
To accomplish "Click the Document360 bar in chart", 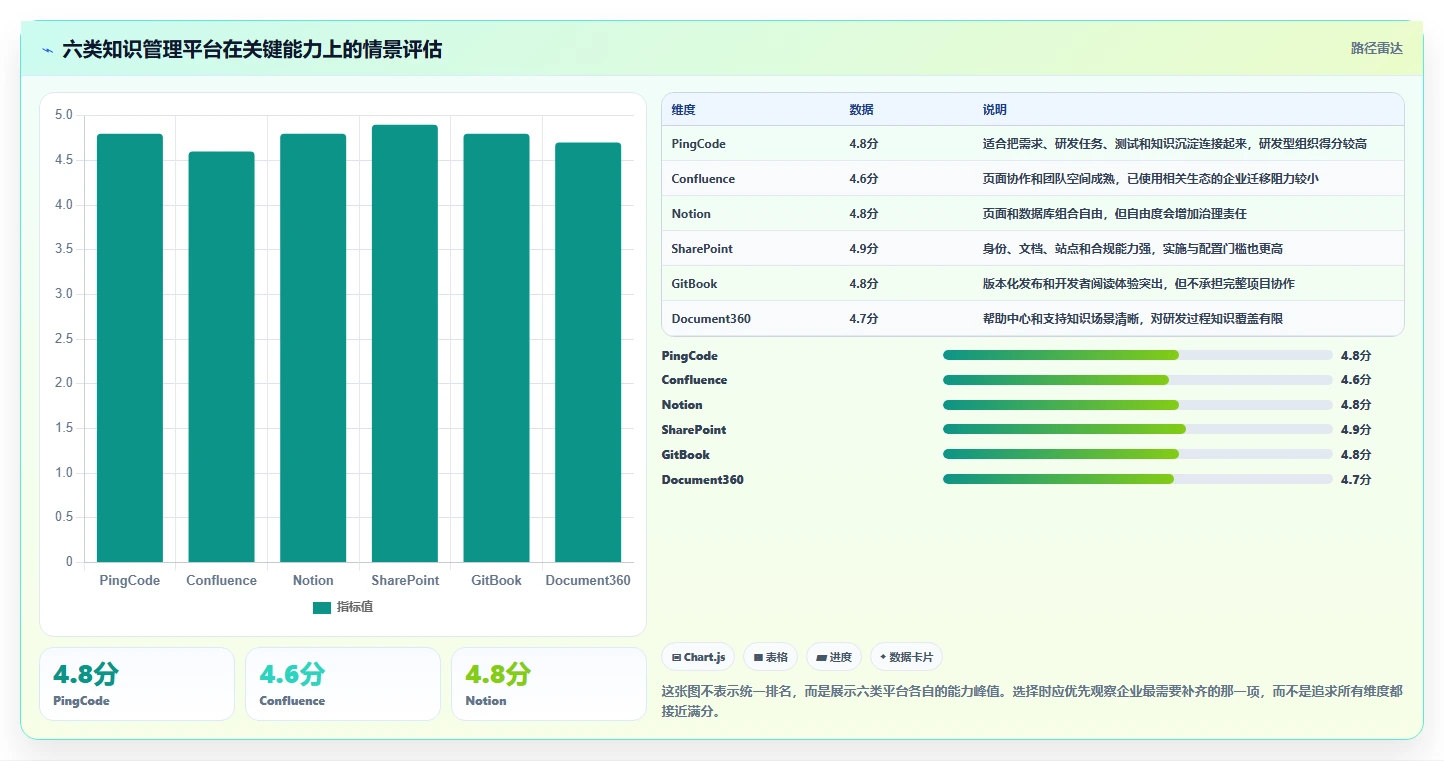I will click(588, 352).
